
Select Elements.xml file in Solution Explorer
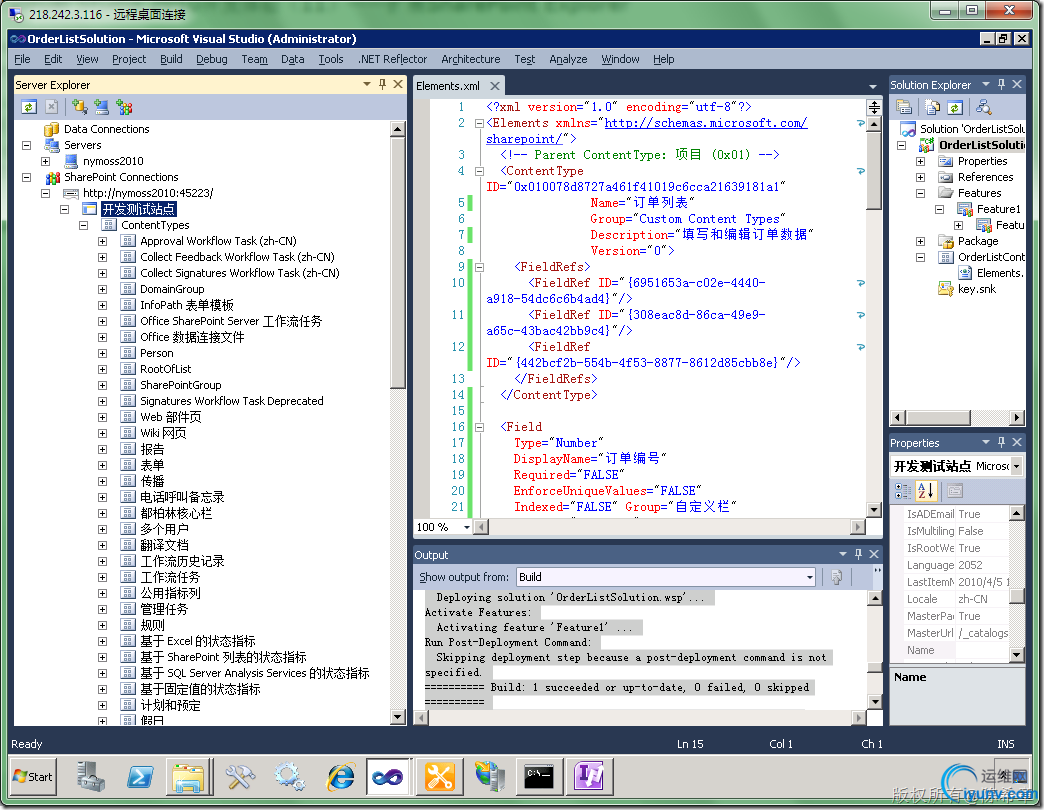tap(1000, 273)
